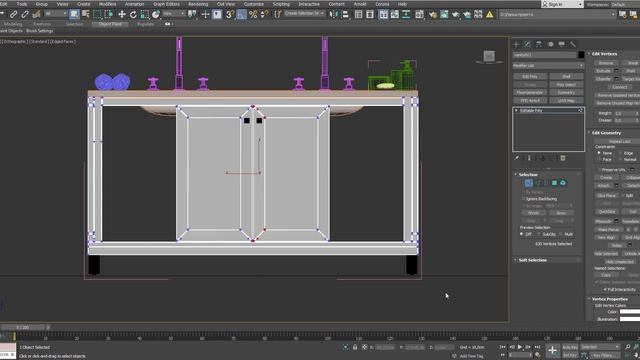Screen dimensions: 640x360
Task: Open the Tools menu
Action: [22, 4]
